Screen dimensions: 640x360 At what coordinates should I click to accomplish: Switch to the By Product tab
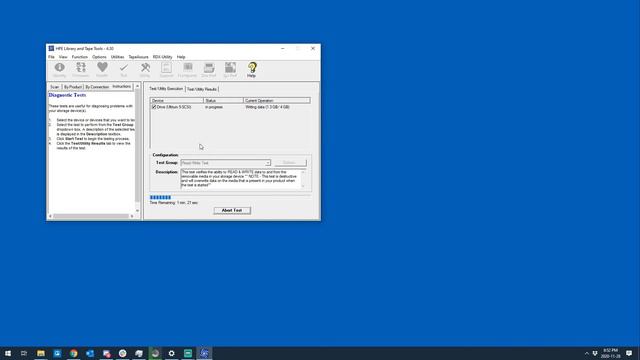(73, 87)
